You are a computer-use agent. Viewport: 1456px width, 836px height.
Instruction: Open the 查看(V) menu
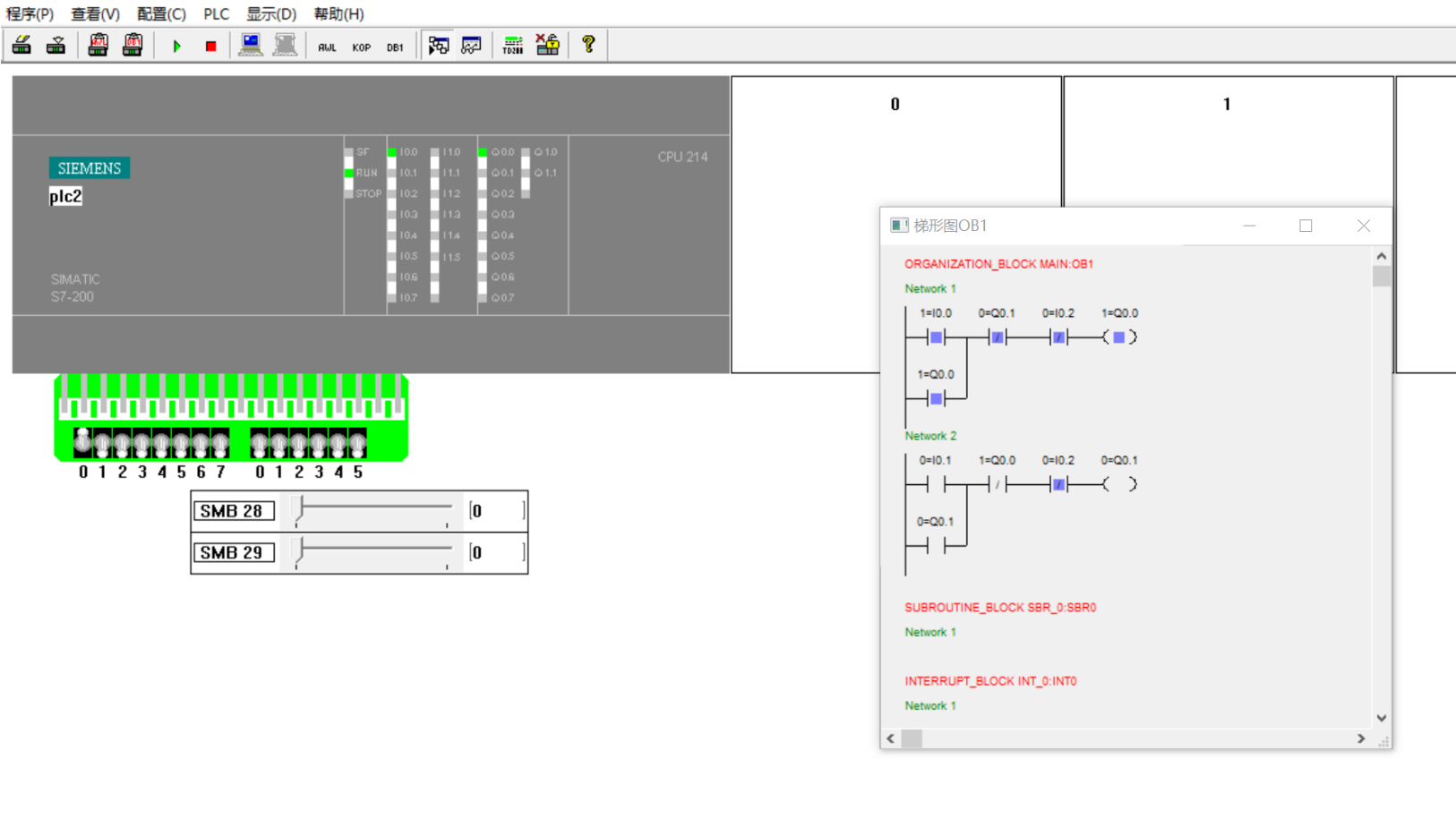[95, 13]
